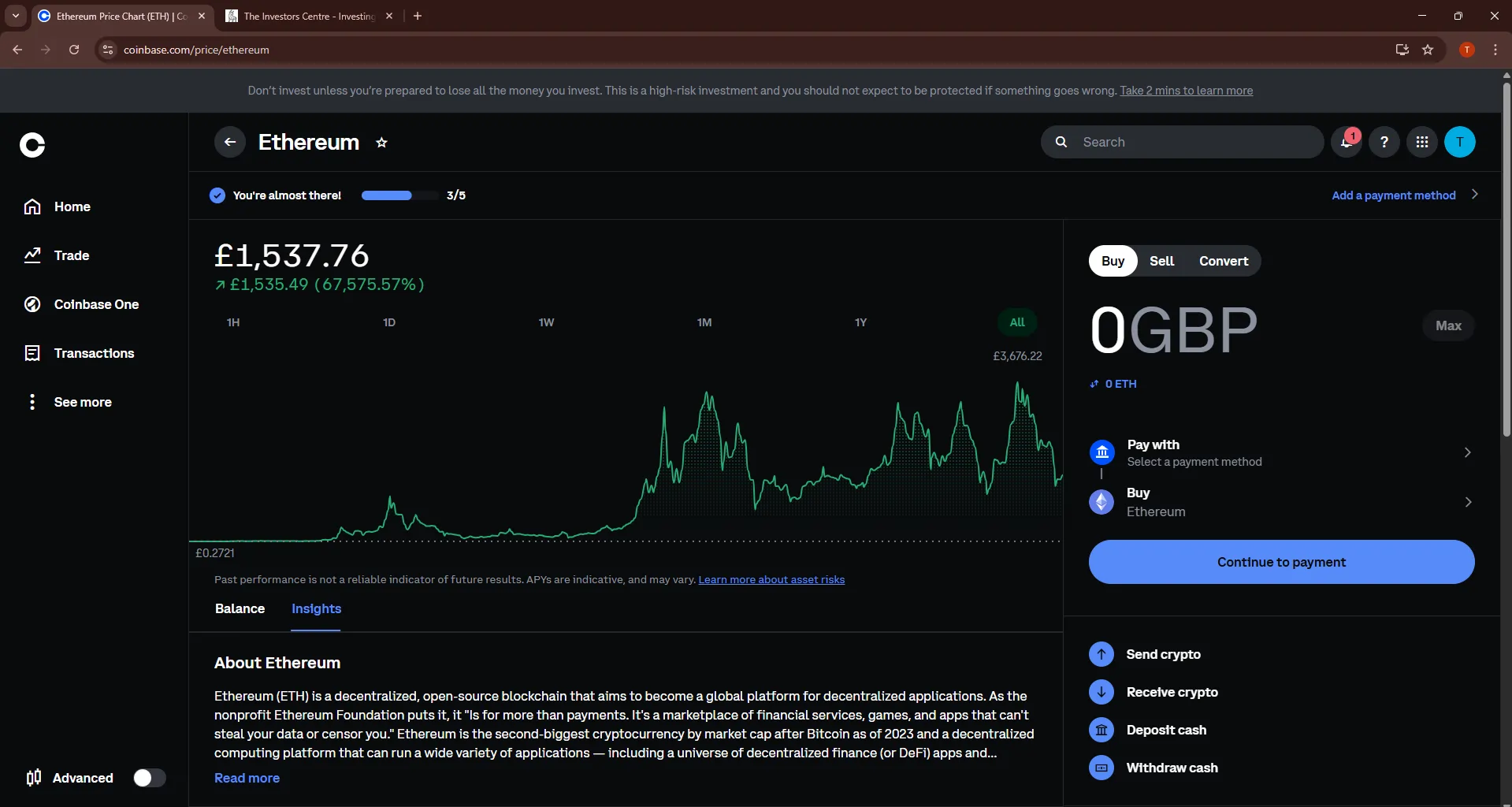Open the Balance tab
This screenshot has height=807, width=1512.
tap(240, 608)
